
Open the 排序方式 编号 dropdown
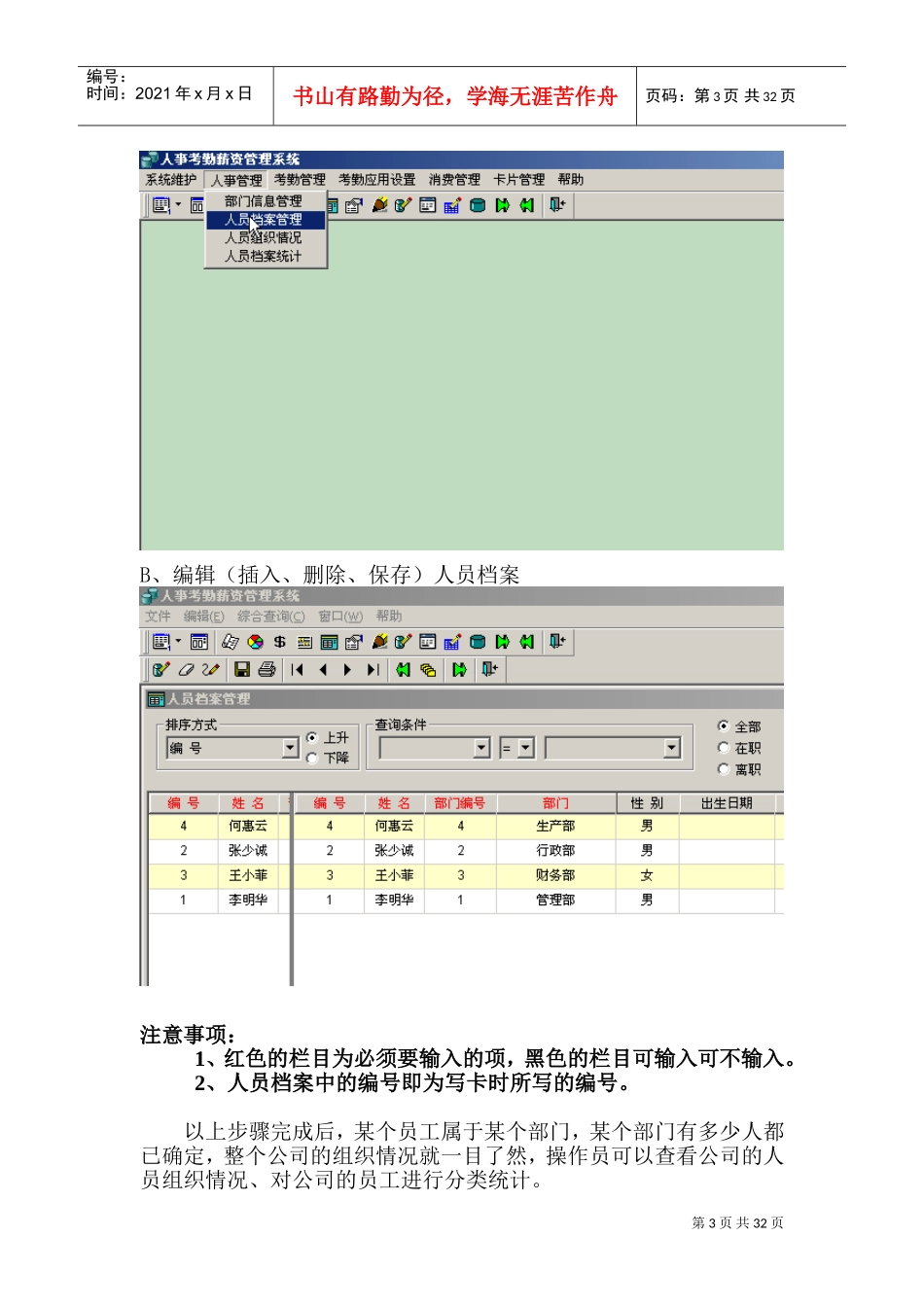click(290, 748)
